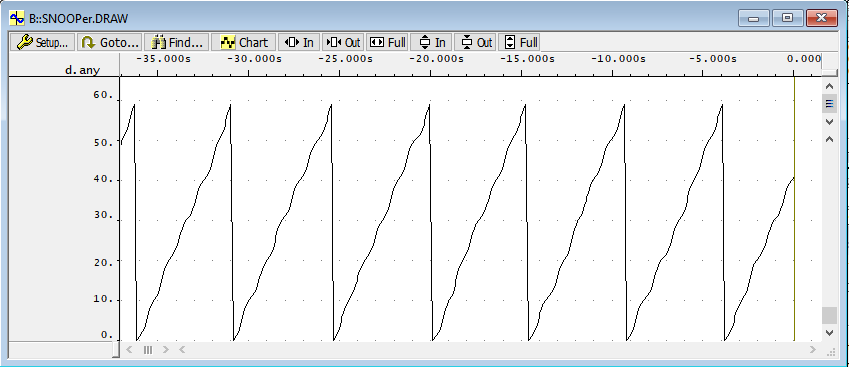Zoom Out vertically on value axis

[476, 42]
